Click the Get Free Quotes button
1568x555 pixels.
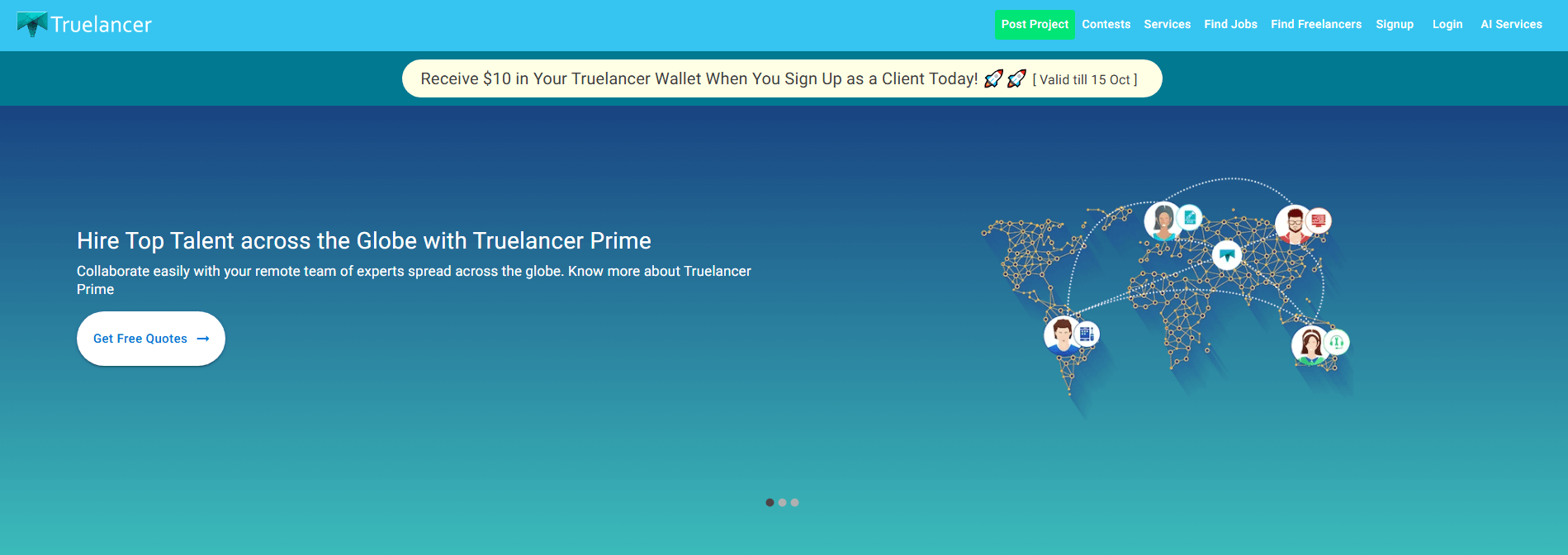(x=151, y=339)
